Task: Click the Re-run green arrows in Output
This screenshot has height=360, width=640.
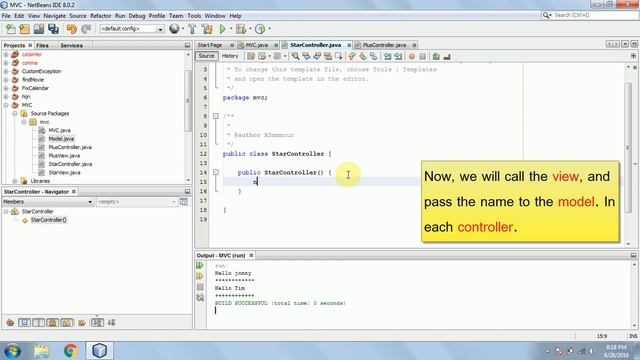Action: (200, 266)
